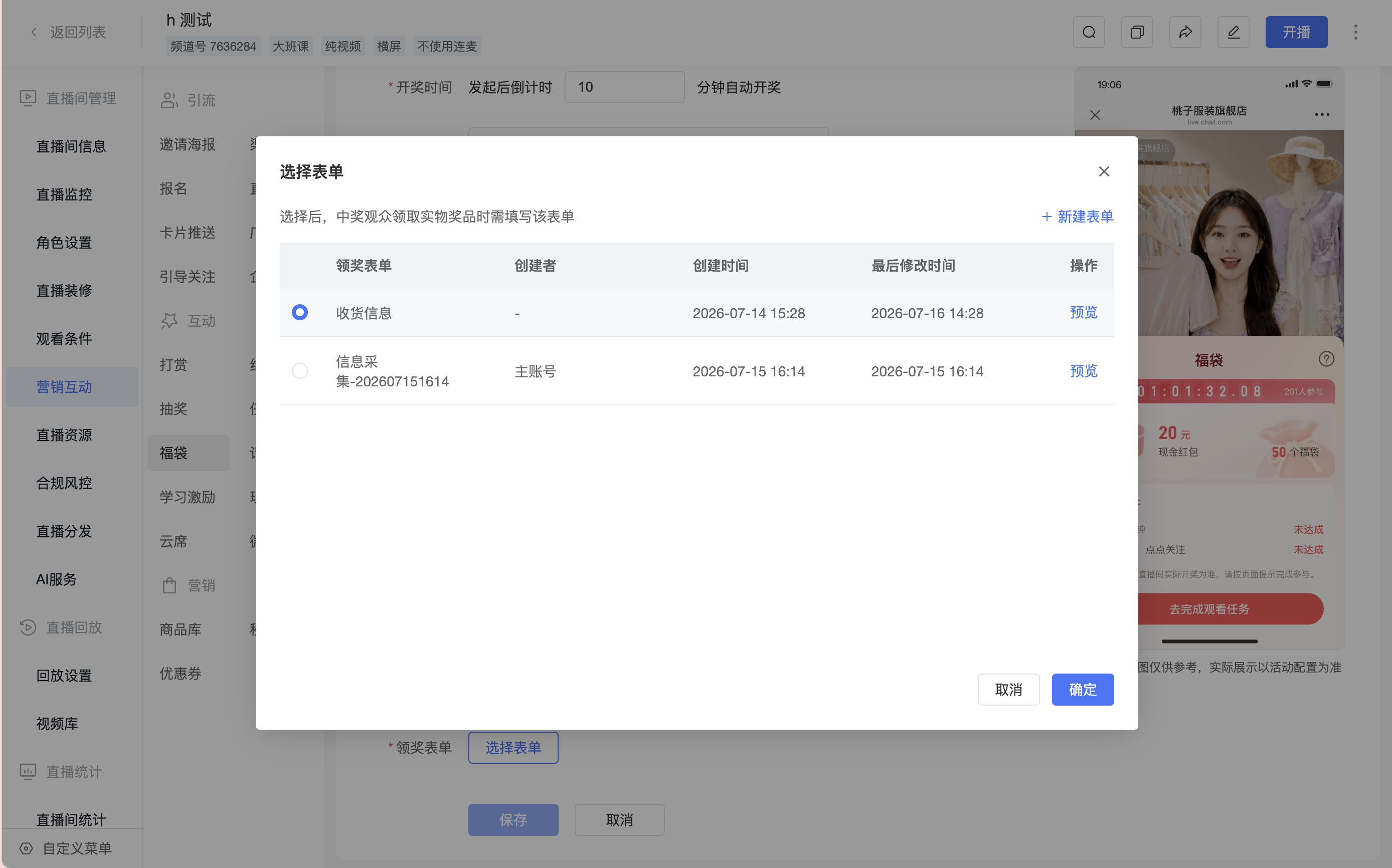Click the search icon in top toolbar
The width and height of the screenshot is (1392, 868).
tap(1089, 32)
